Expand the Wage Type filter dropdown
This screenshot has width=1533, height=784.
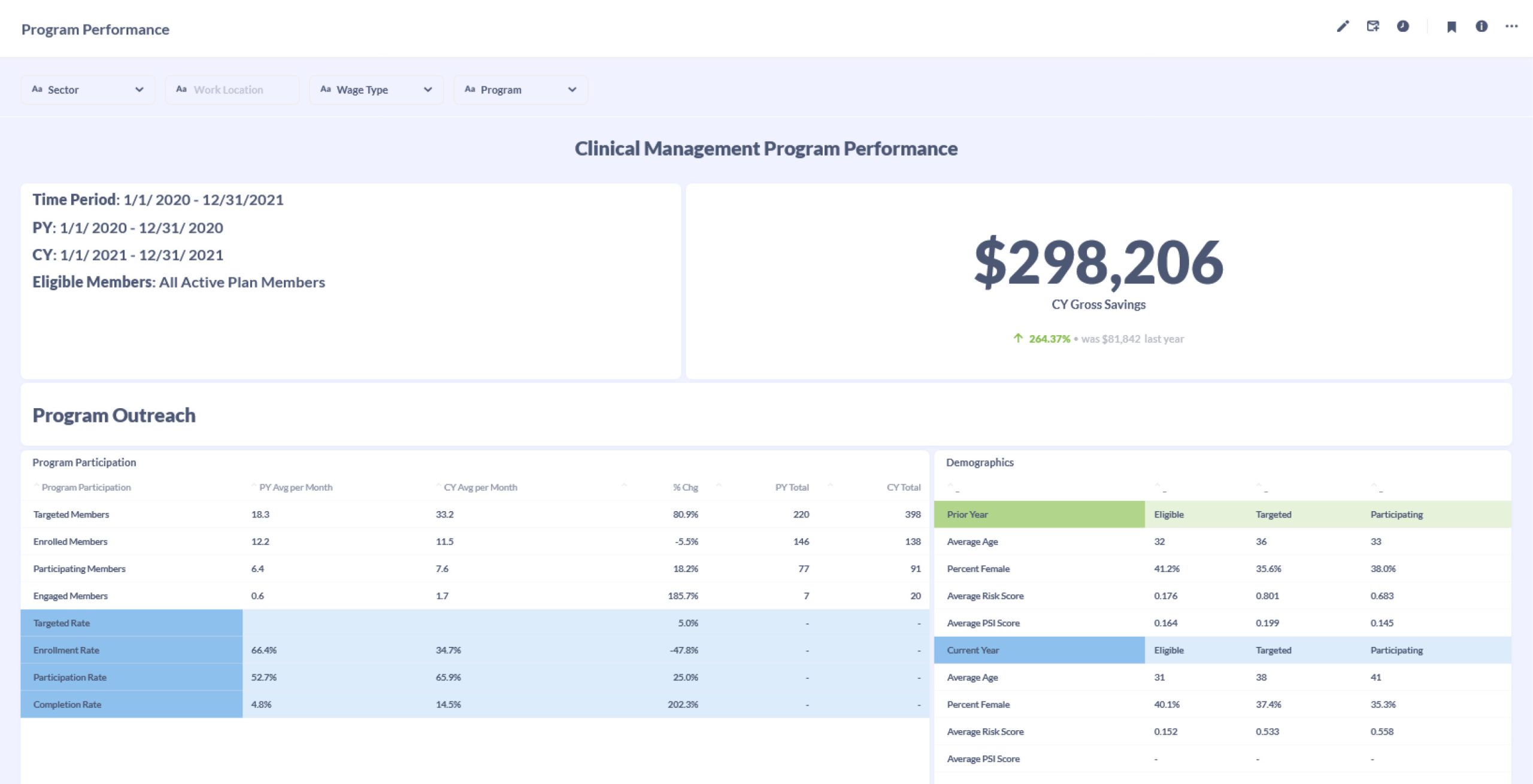377,90
